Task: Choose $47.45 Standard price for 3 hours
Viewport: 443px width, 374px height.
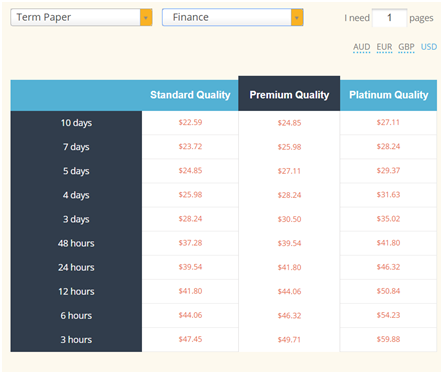Action: (x=190, y=339)
